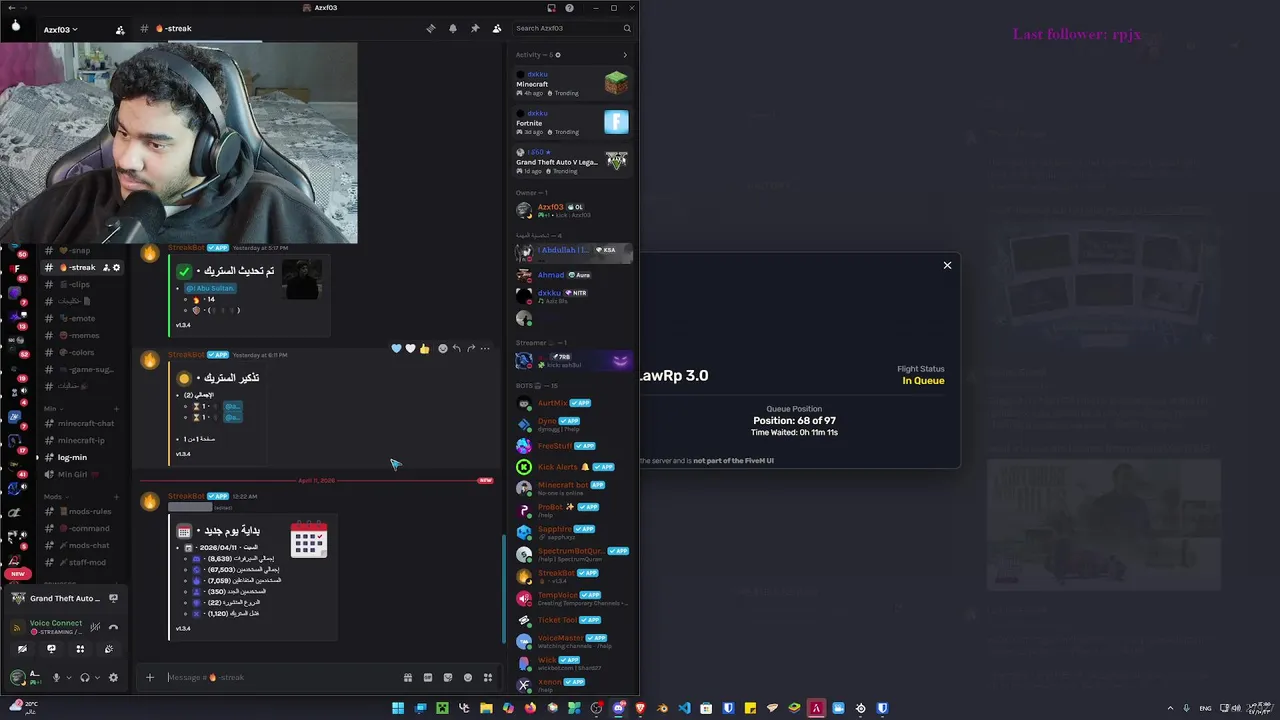This screenshot has width=1280, height=720.
Task: Open dxkku's Fortnite activity card
Action: (x=572, y=122)
